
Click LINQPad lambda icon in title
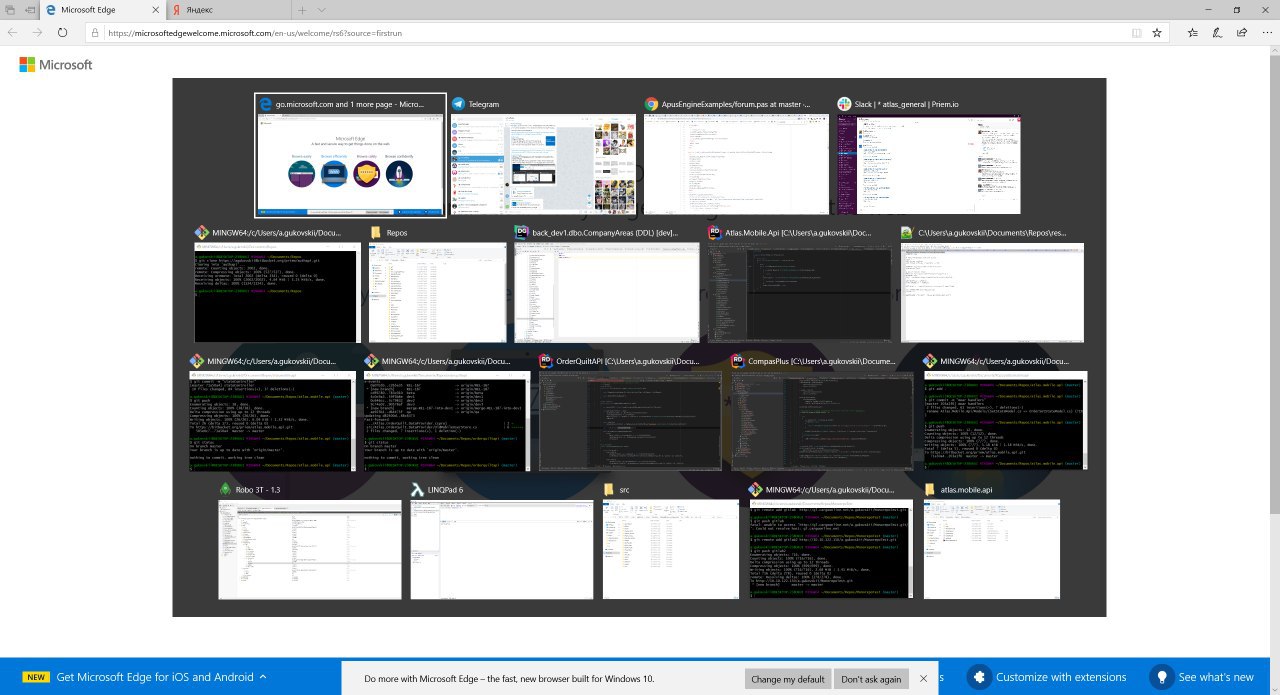point(417,490)
